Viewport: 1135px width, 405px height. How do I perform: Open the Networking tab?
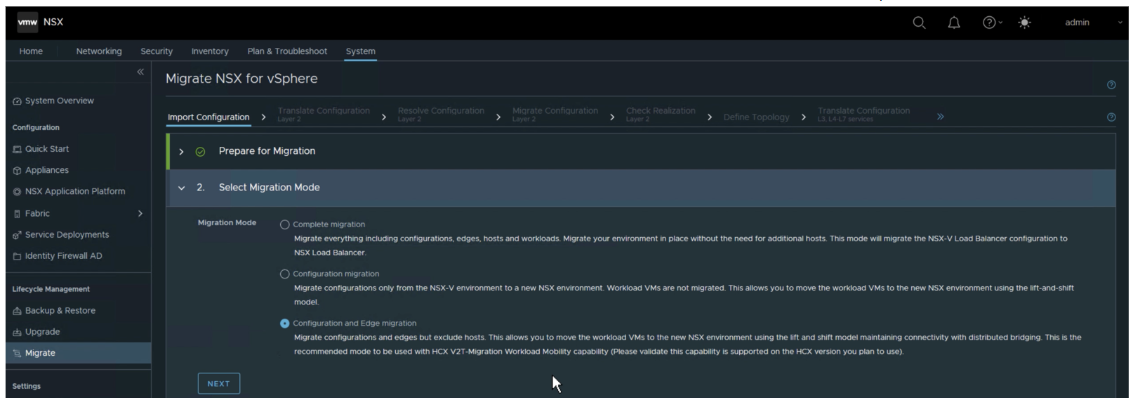pyautogui.click(x=99, y=51)
